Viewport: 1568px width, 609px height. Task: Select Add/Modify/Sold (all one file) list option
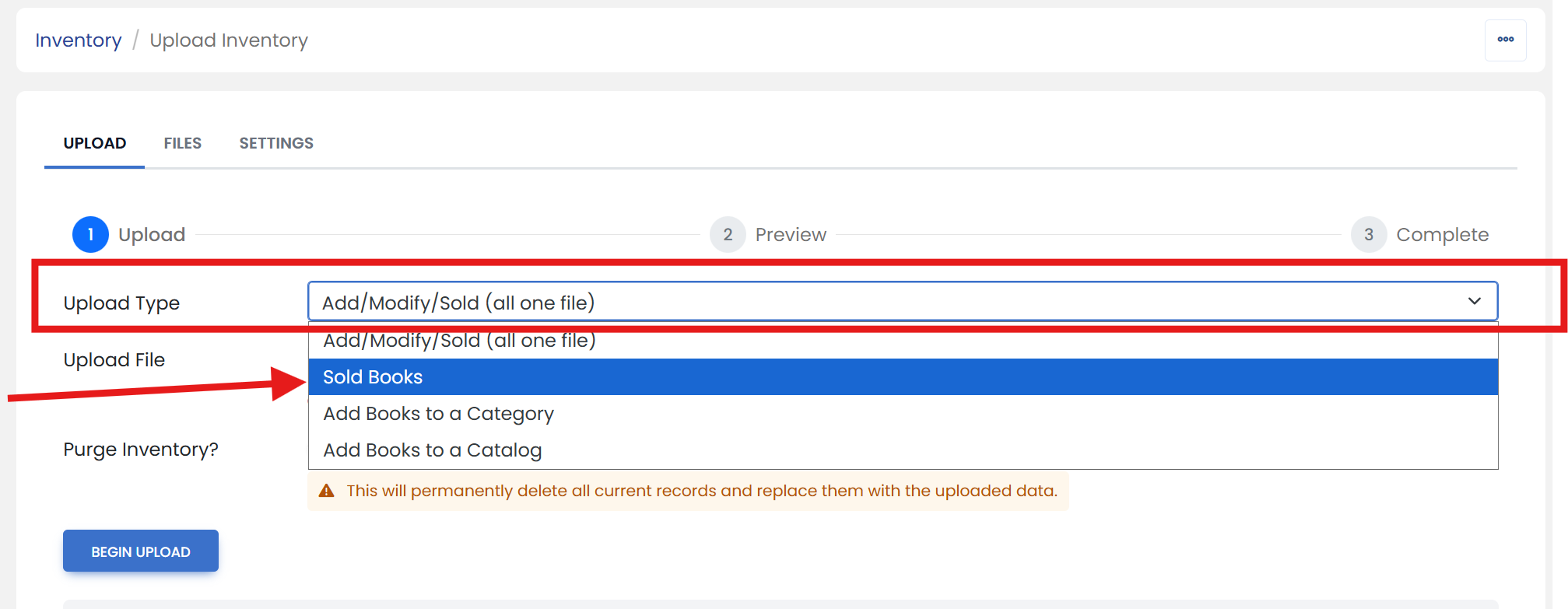pyautogui.click(x=903, y=341)
